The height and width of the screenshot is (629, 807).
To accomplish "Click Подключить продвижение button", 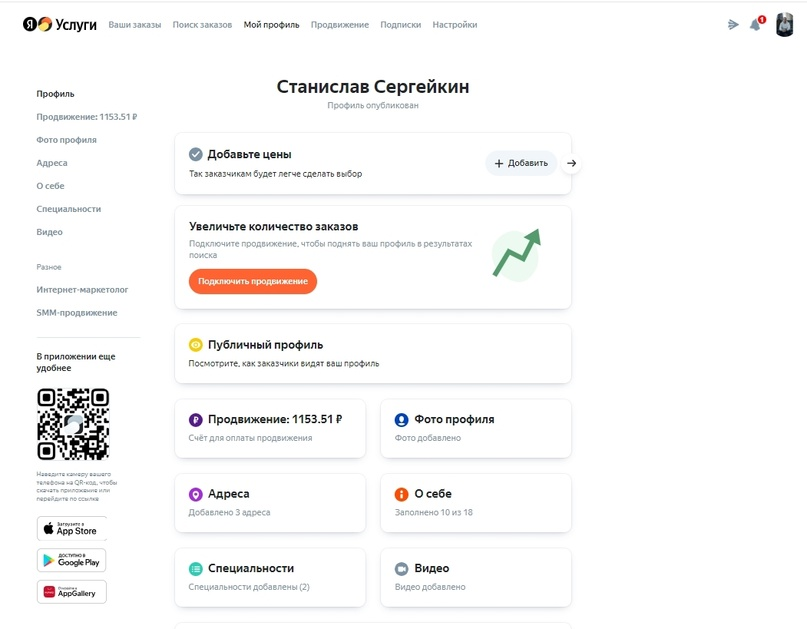I will [x=254, y=283].
